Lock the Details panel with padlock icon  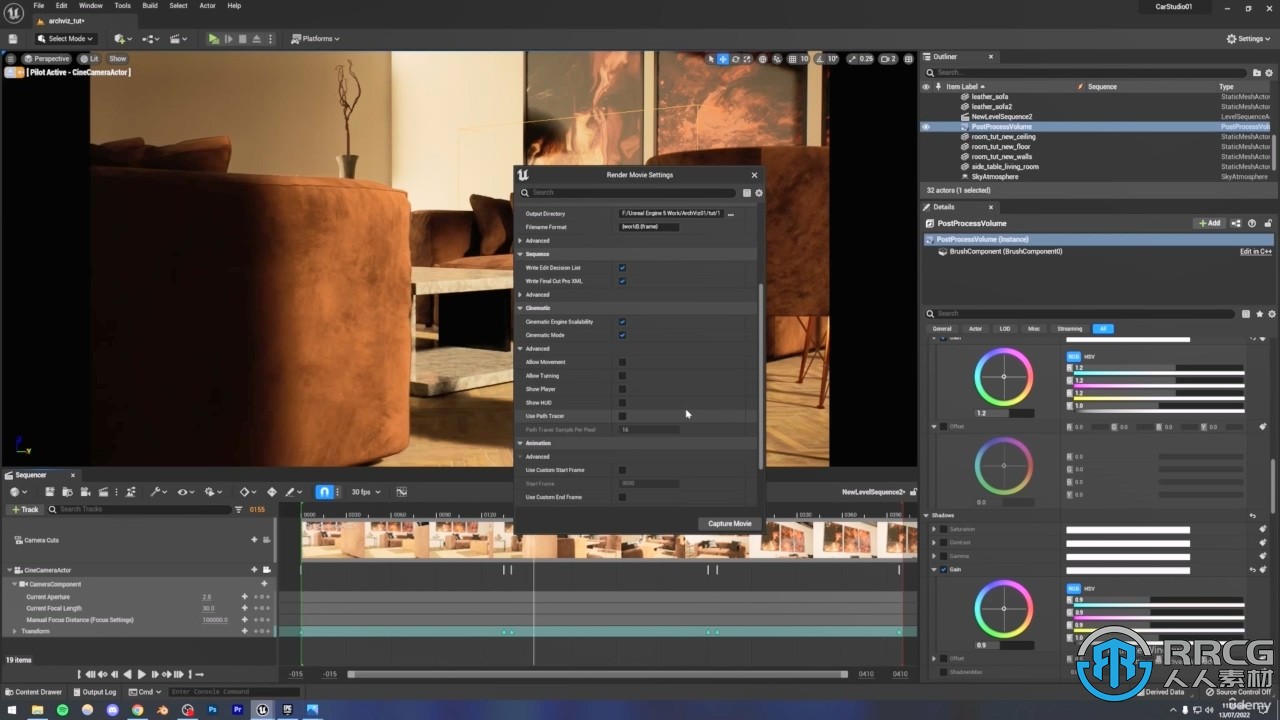(1267, 223)
